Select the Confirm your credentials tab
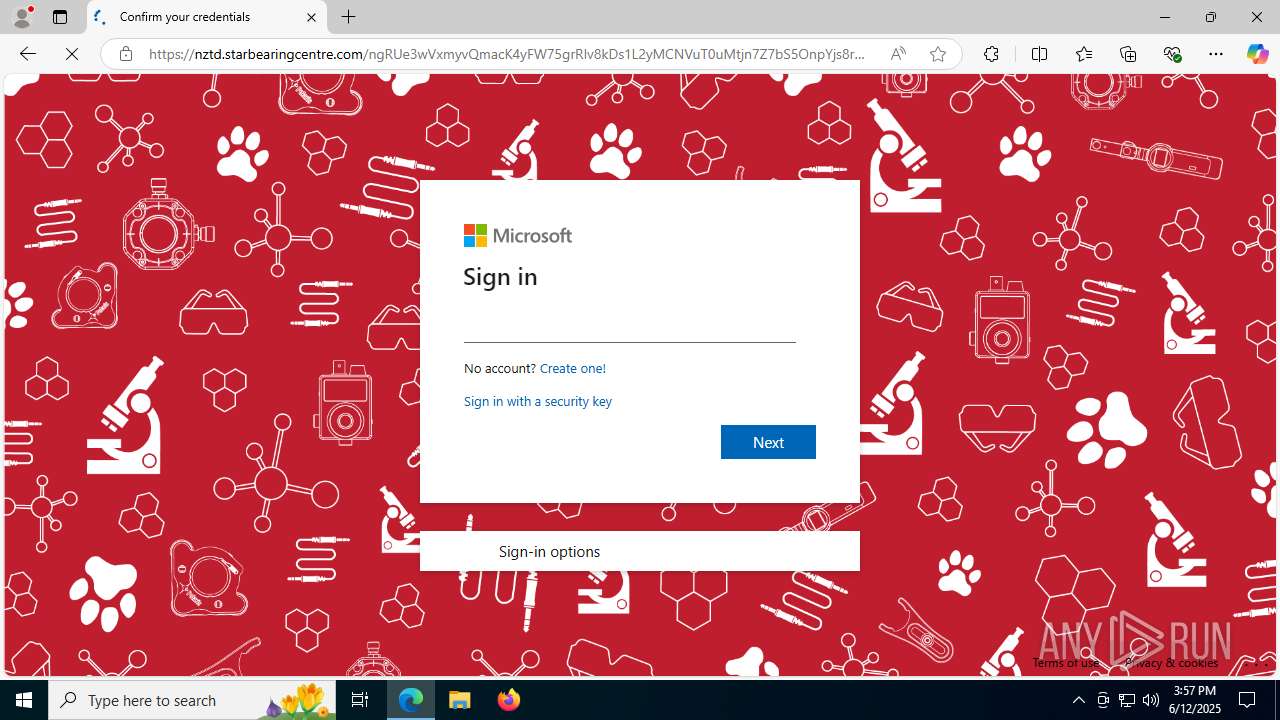Screen dimensions: 1280x720 (207, 17)
